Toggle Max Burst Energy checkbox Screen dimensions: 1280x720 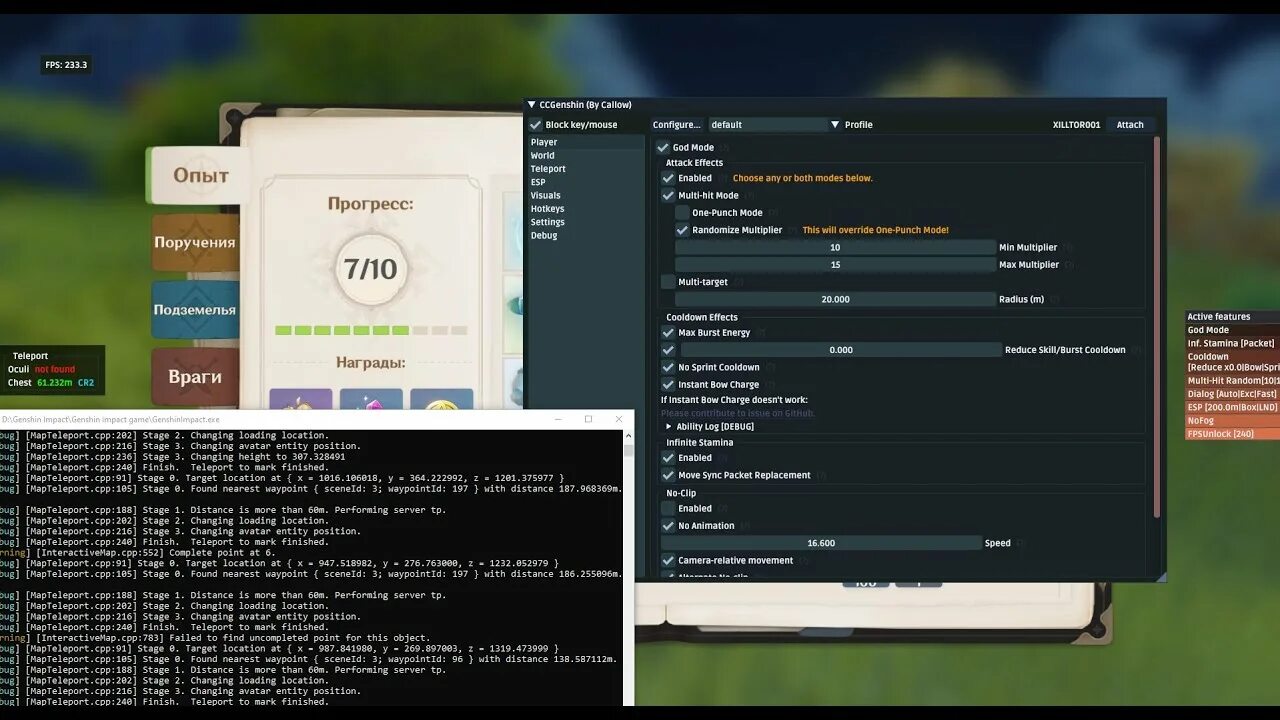668,332
